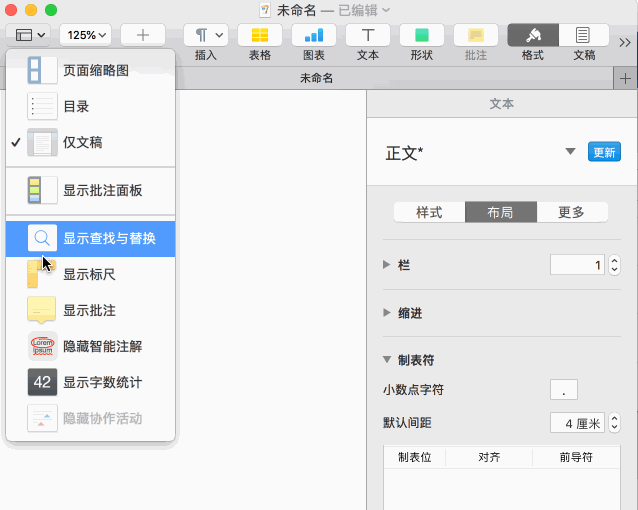This screenshot has height=510, width=638.
Task: Open the 格式 (Format) inspector
Action: [x=532, y=35]
